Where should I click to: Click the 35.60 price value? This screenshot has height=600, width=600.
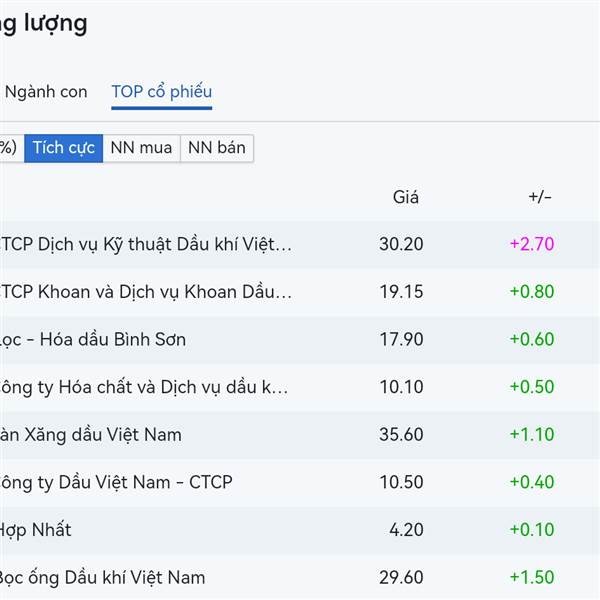point(401,435)
